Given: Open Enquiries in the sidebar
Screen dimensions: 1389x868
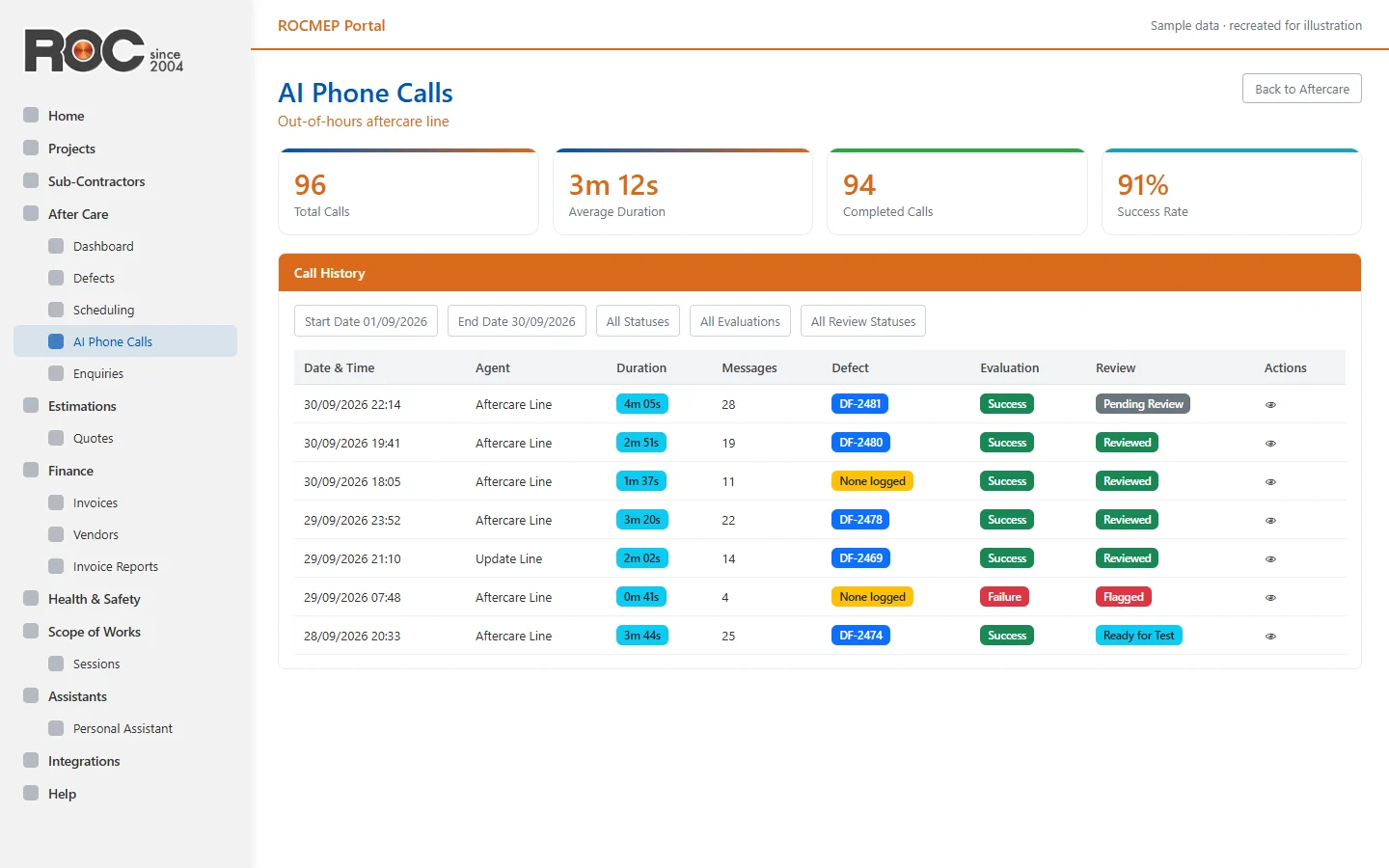Looking at the screenshot, I should [125, 373].
